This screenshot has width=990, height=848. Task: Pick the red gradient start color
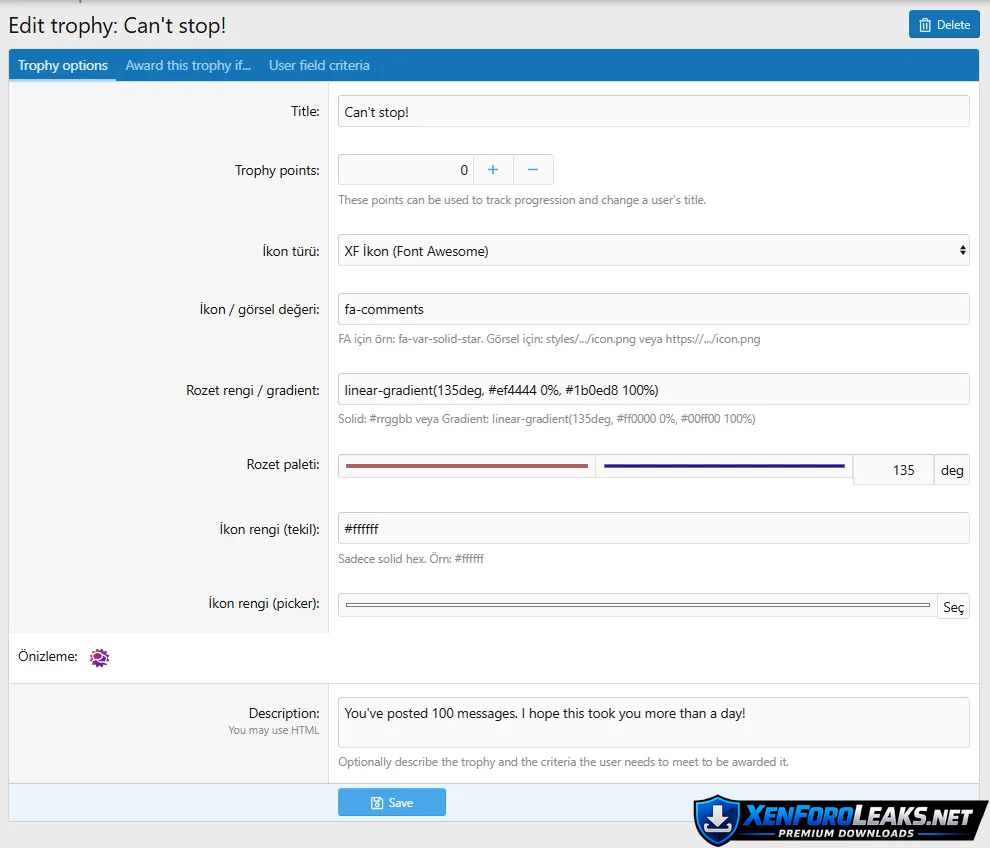coord(466,466)
